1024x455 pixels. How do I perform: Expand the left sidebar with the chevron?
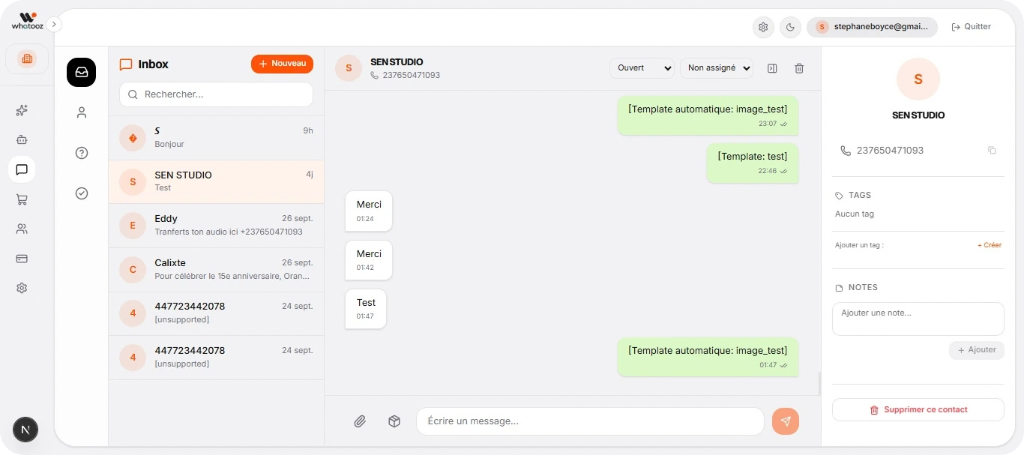point(55,24)
